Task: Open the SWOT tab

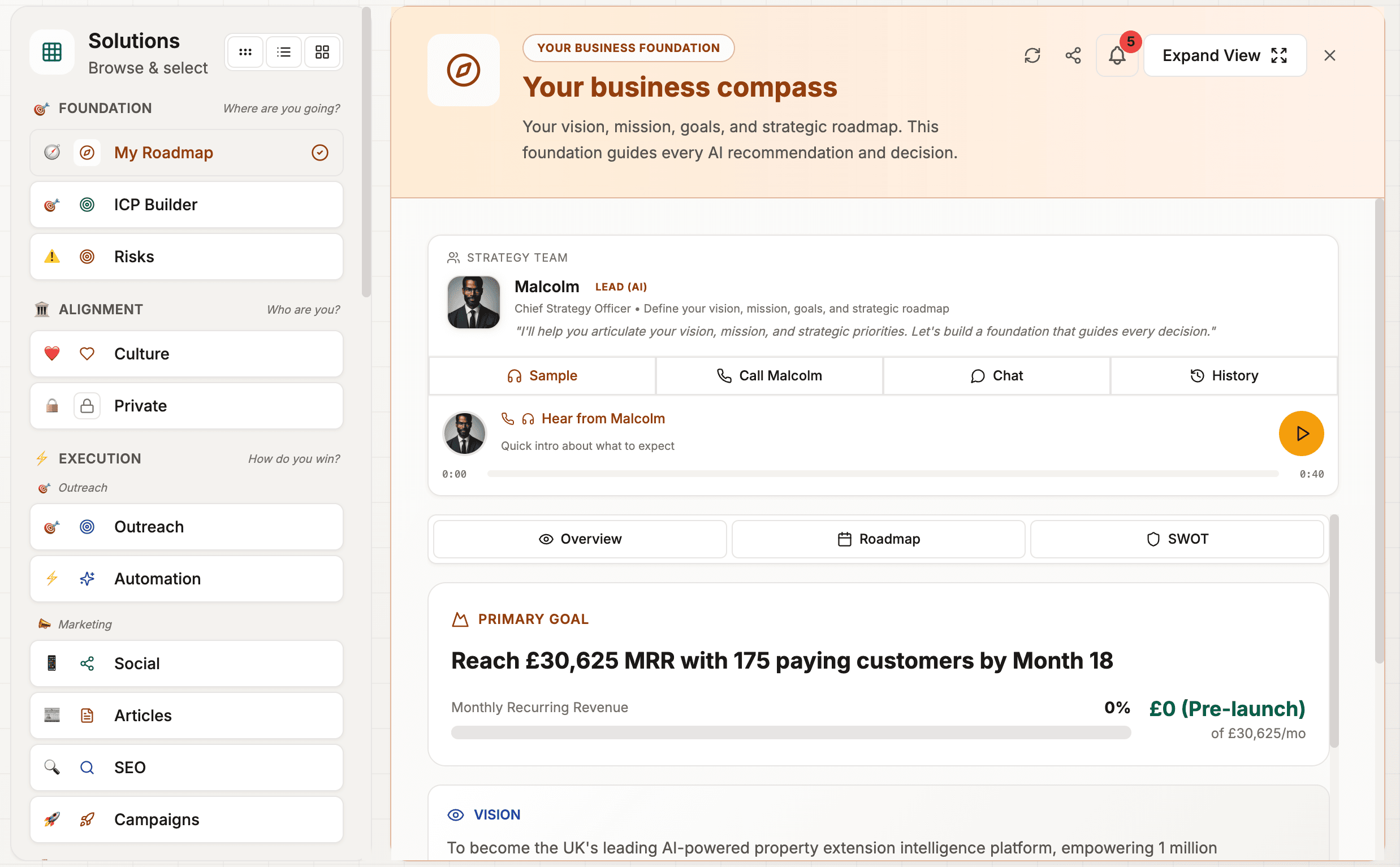Action: [x=1176, y=539]
